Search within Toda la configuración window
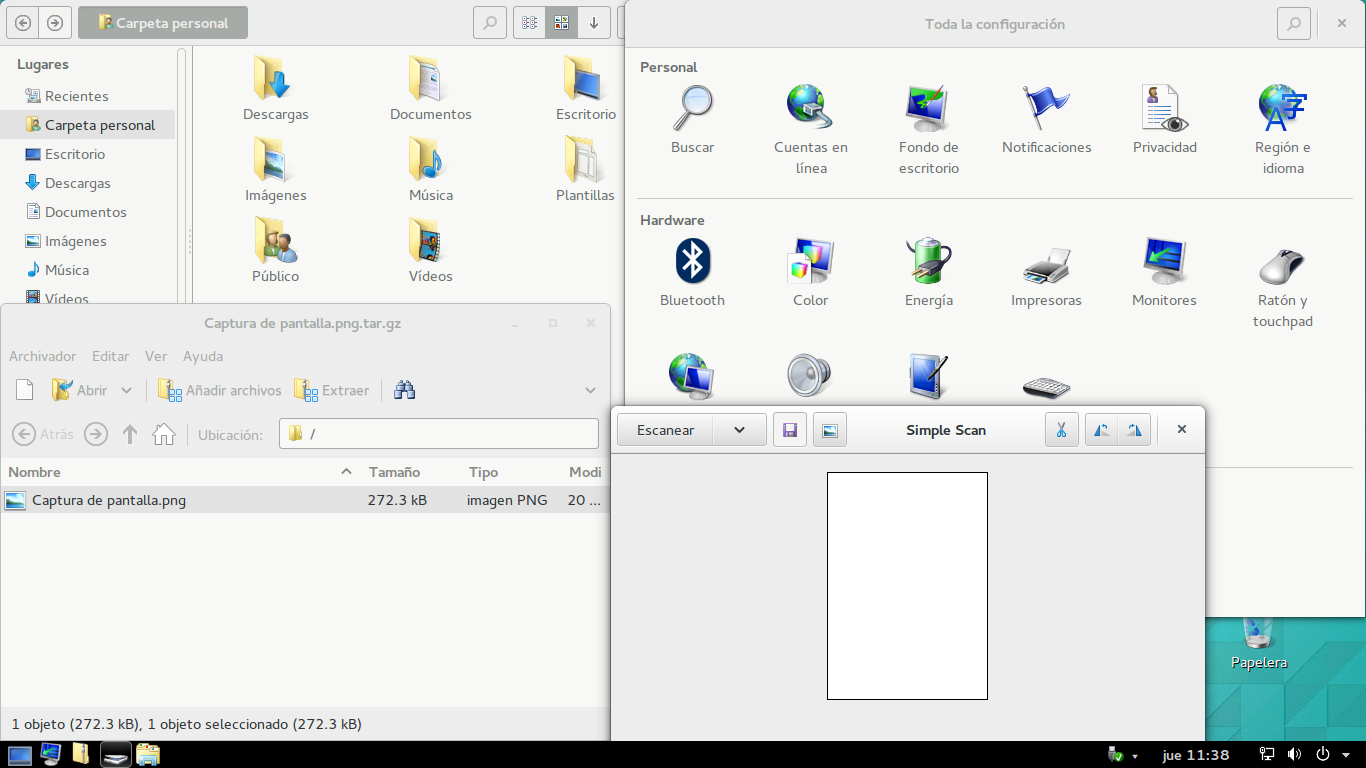 1293,23
